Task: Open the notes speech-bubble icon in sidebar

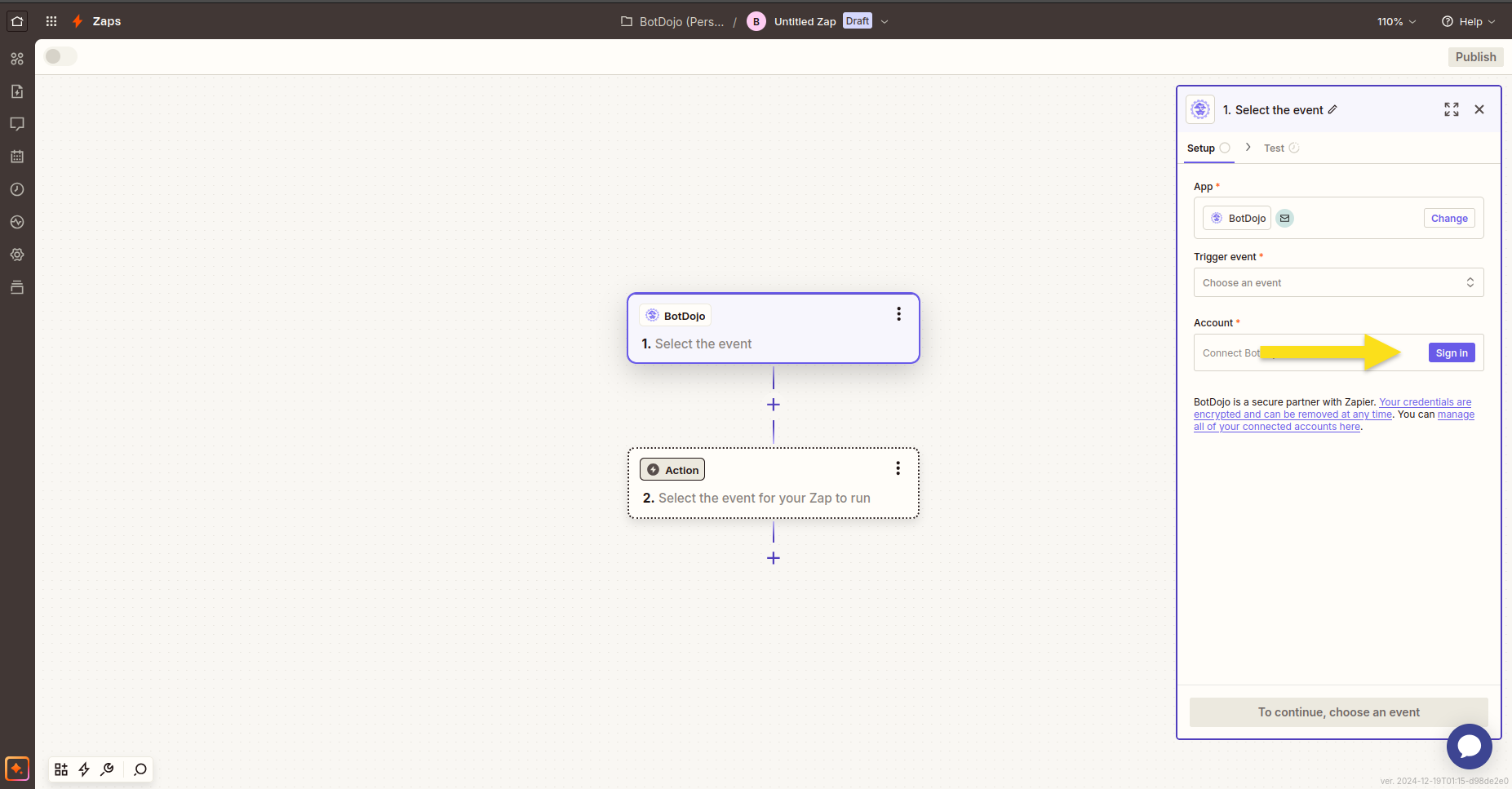Action: [x=17, y=124]
